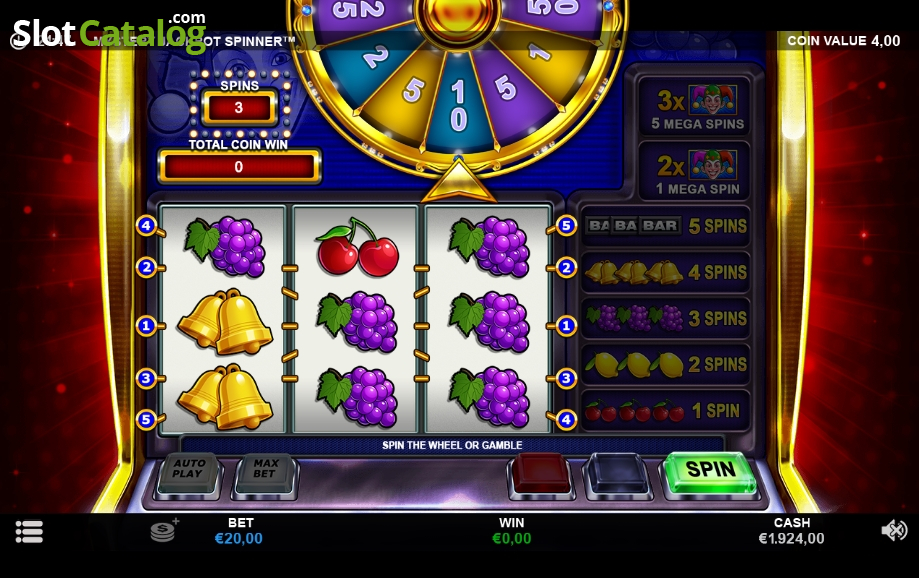Viewport: 919px width, 578px height.
Task: Click payline 5 marker at top right
Action: pos(566,226)
